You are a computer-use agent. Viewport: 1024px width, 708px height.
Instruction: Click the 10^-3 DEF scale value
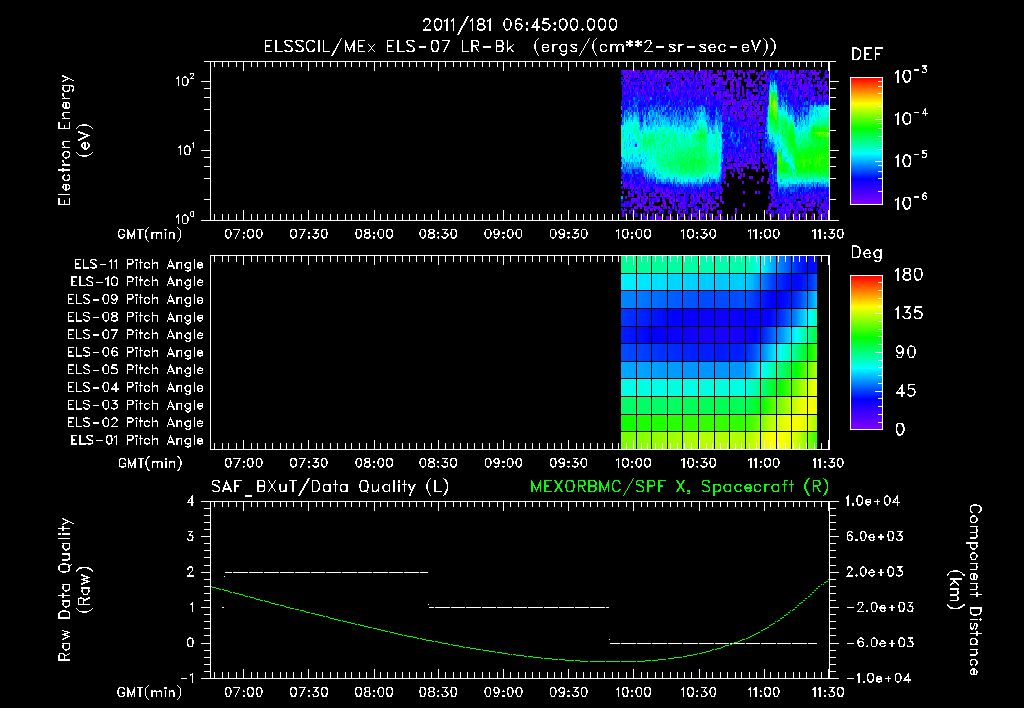tap(911, 76)
